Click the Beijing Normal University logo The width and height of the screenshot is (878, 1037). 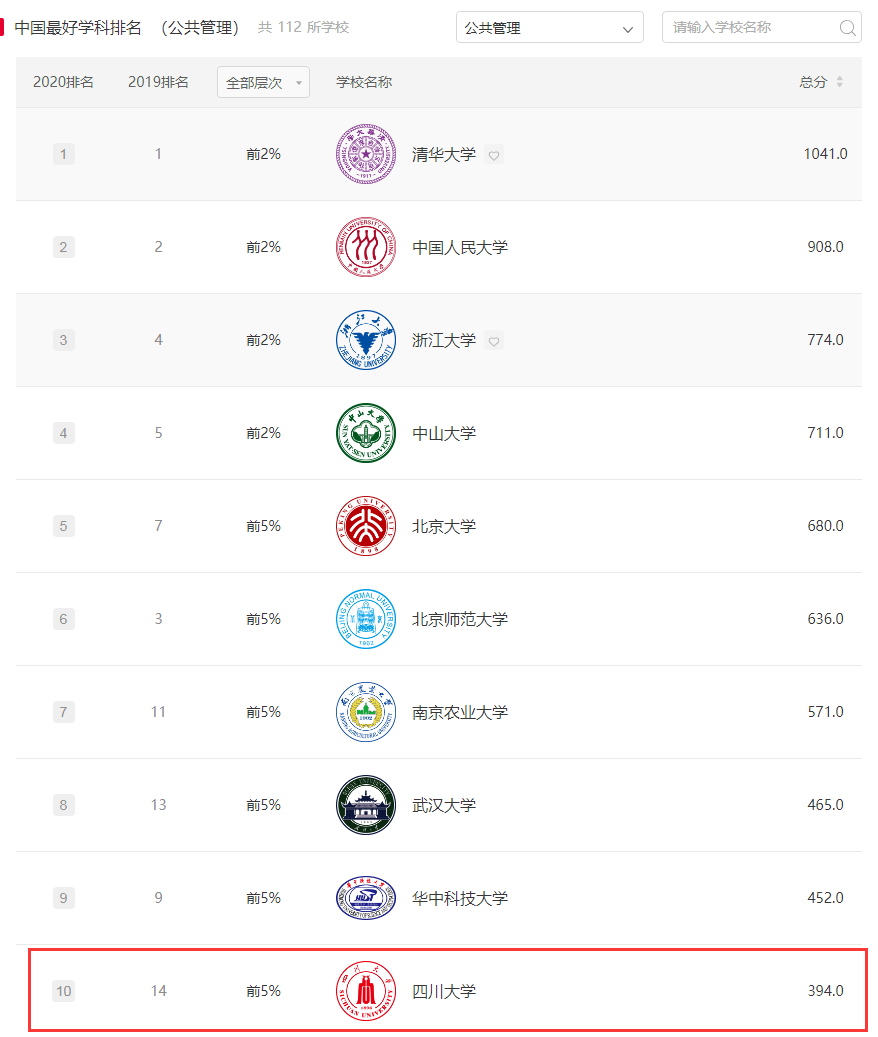point(365,618)
